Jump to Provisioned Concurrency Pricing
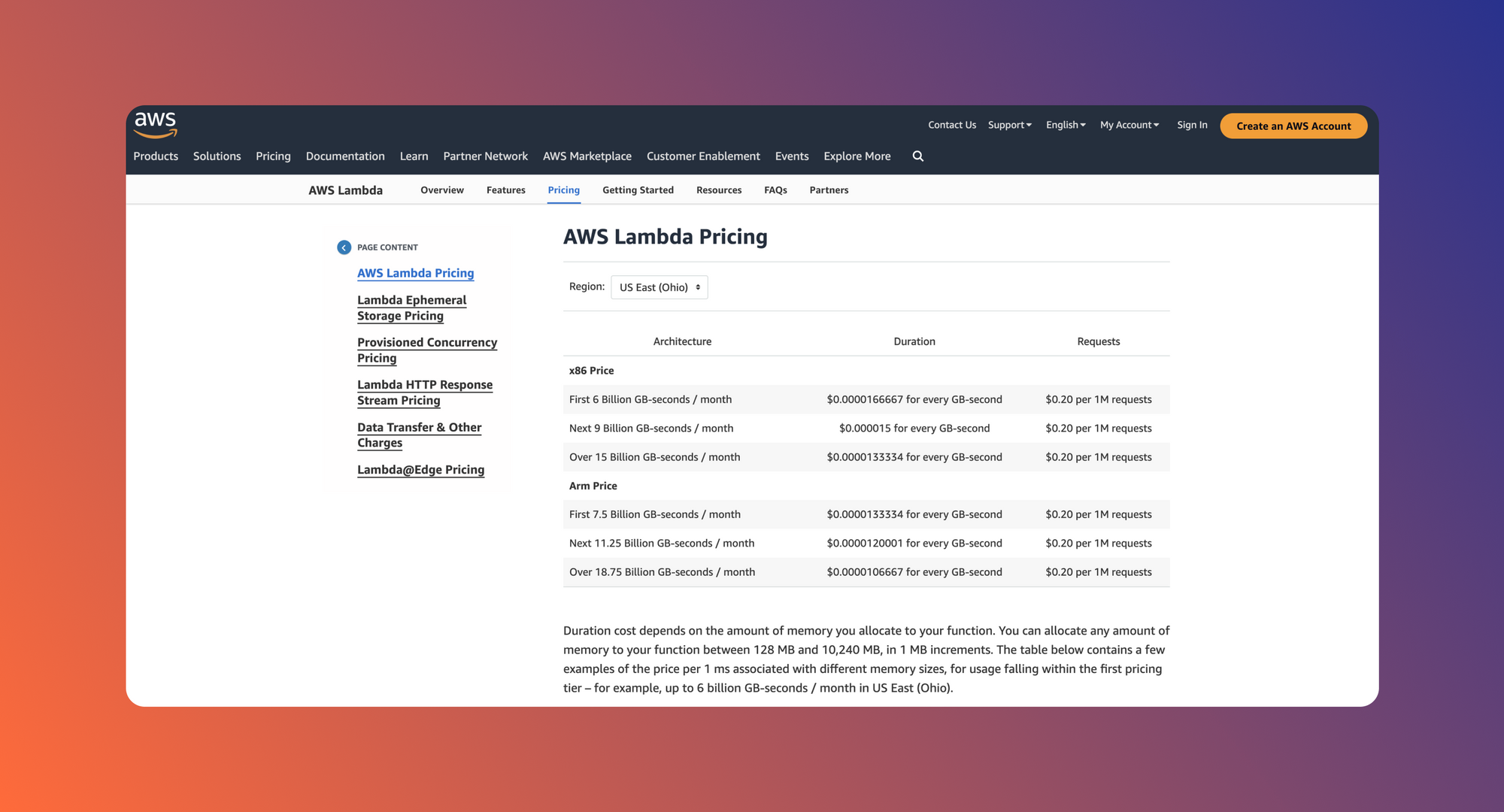Screen dimensions: 1504x812 [x=427, y=350]
